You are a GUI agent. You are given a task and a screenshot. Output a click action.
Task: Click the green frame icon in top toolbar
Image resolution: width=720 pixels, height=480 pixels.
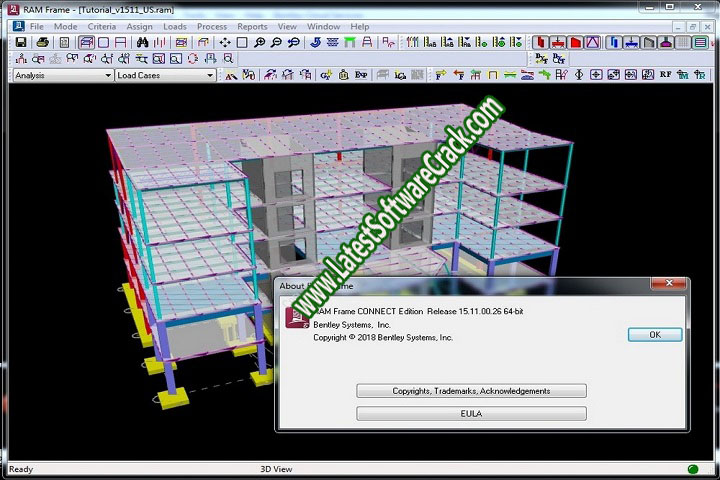[350, 43]
